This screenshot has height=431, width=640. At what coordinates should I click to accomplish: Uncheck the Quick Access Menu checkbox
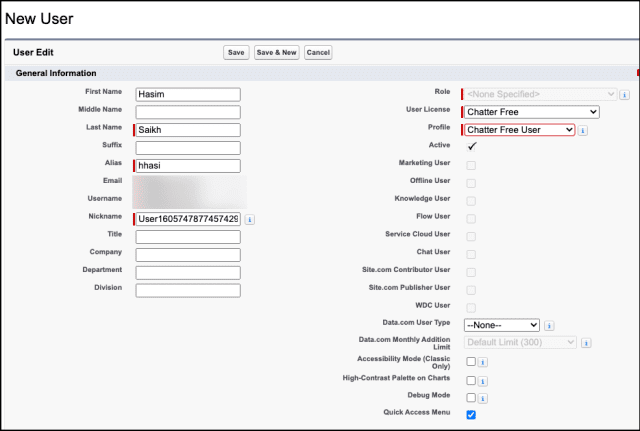coord(471,414)
